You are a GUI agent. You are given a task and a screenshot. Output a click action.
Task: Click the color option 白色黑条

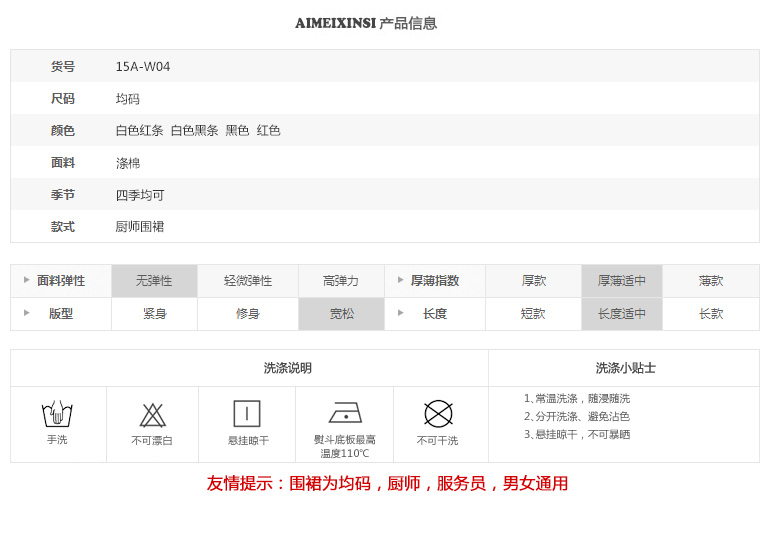coord(195,131)
